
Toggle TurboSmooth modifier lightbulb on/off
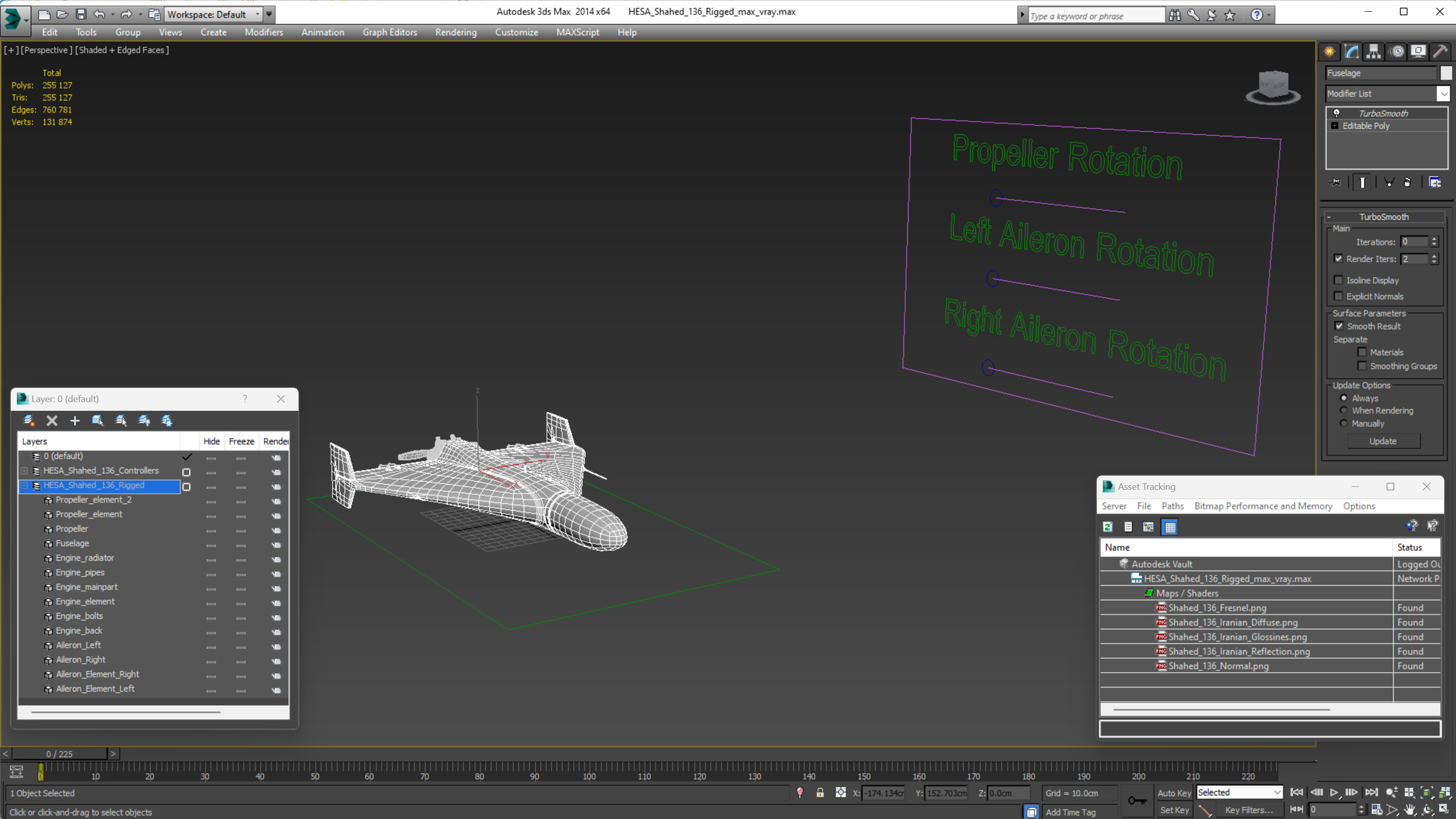[1337, 113]
